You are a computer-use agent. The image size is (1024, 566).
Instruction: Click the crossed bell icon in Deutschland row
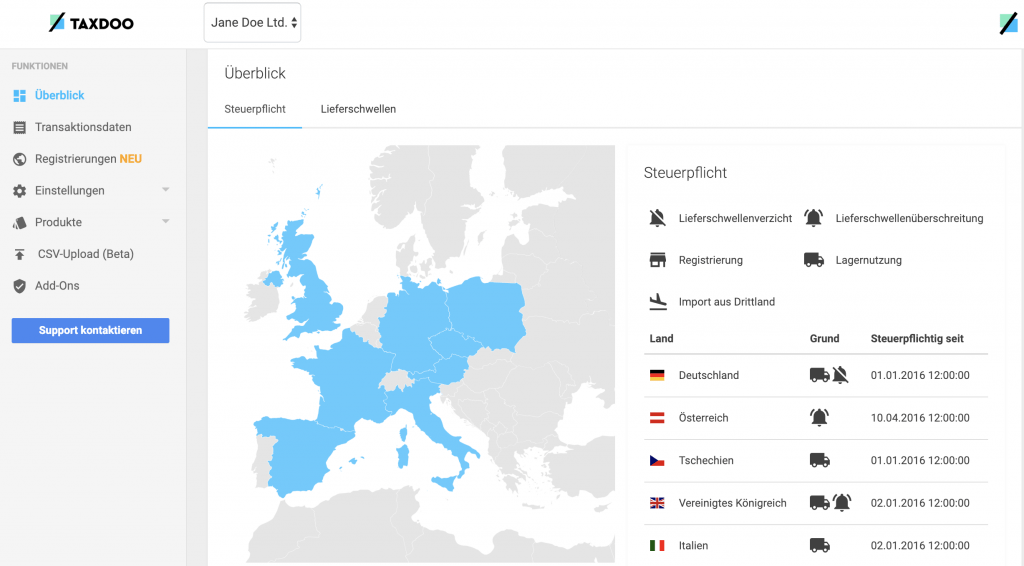click(x=840, y=375)
